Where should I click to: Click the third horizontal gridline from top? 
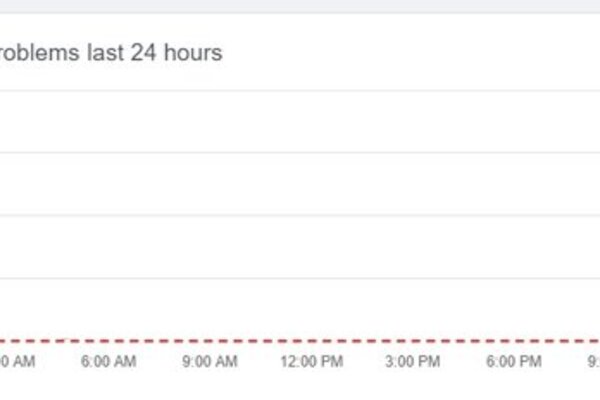click(300, 216)
